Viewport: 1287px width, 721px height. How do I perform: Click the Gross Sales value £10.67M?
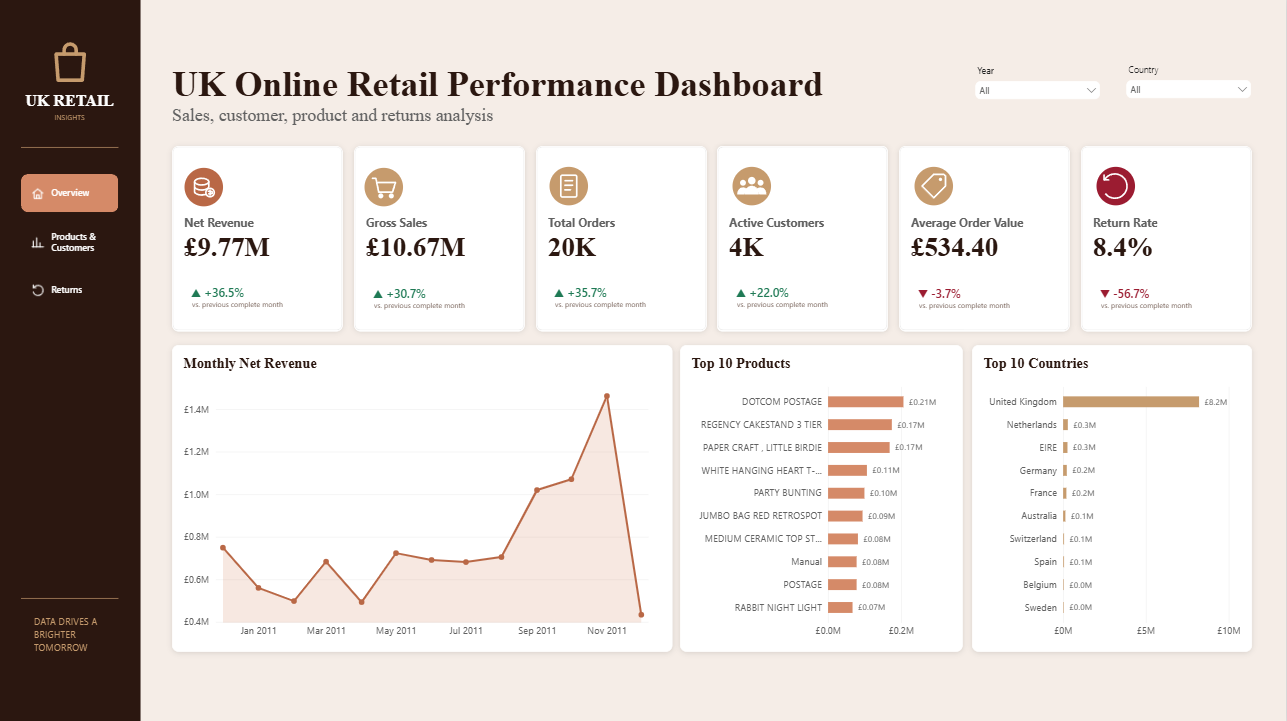click(x=416, y=247)
